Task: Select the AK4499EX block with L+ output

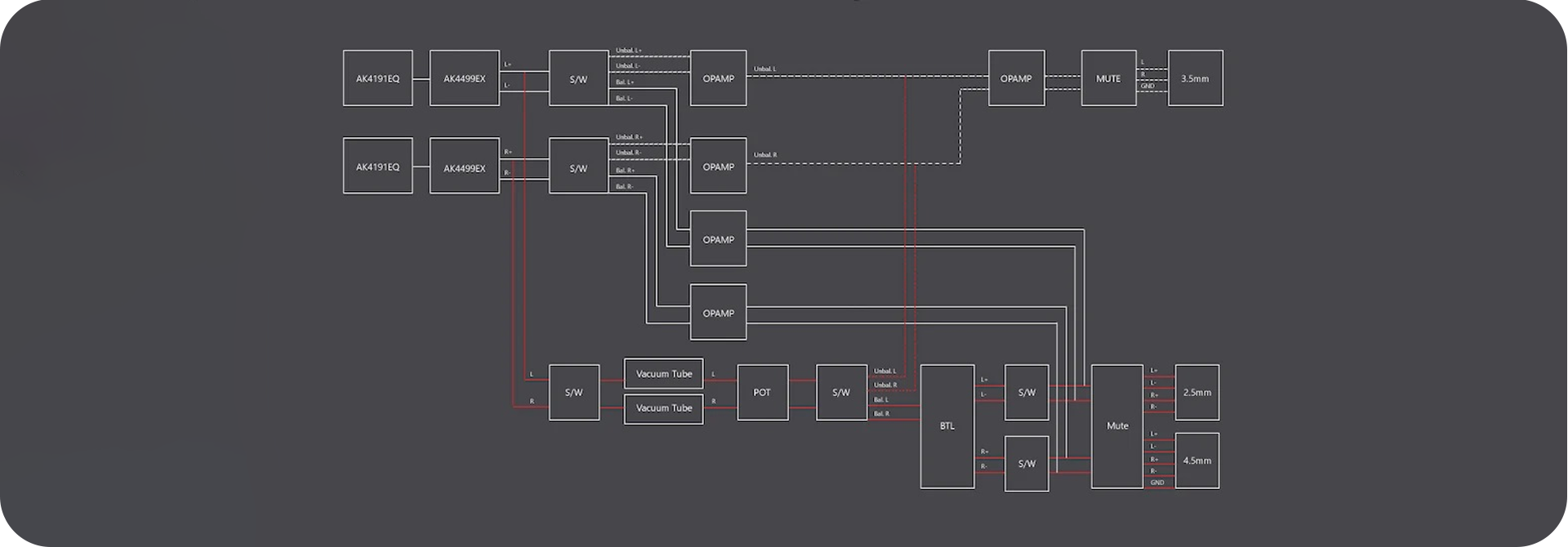Action: point(464,78)
